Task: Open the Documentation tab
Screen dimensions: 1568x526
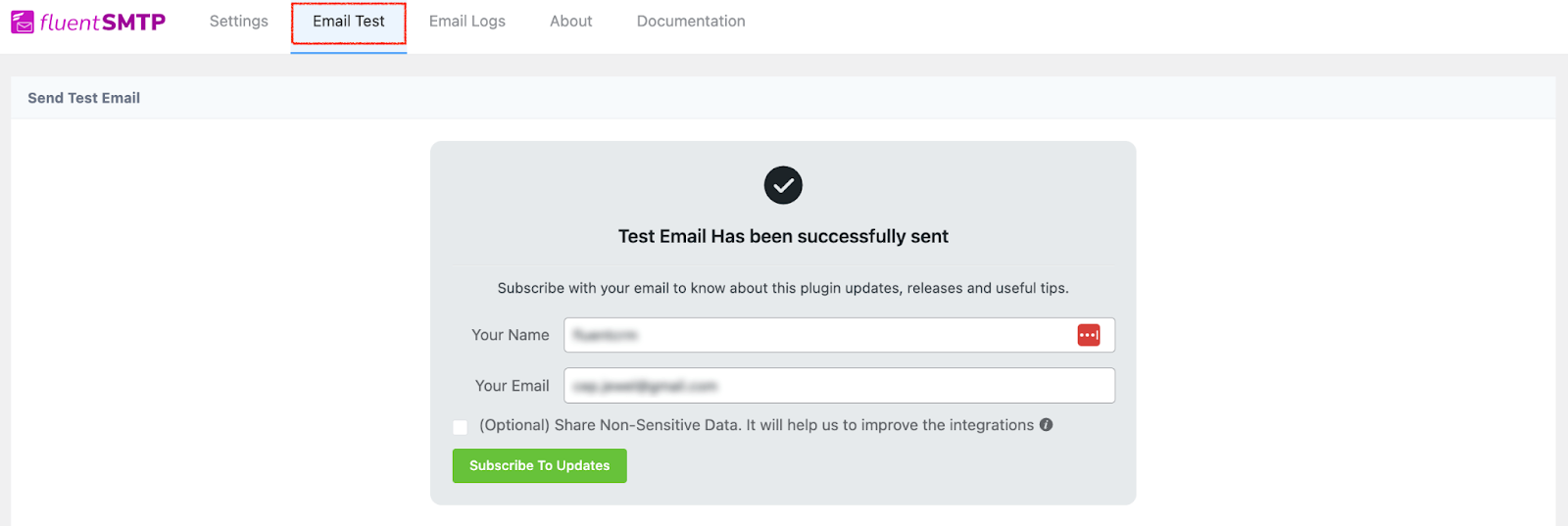Action: tap(691, 22)
